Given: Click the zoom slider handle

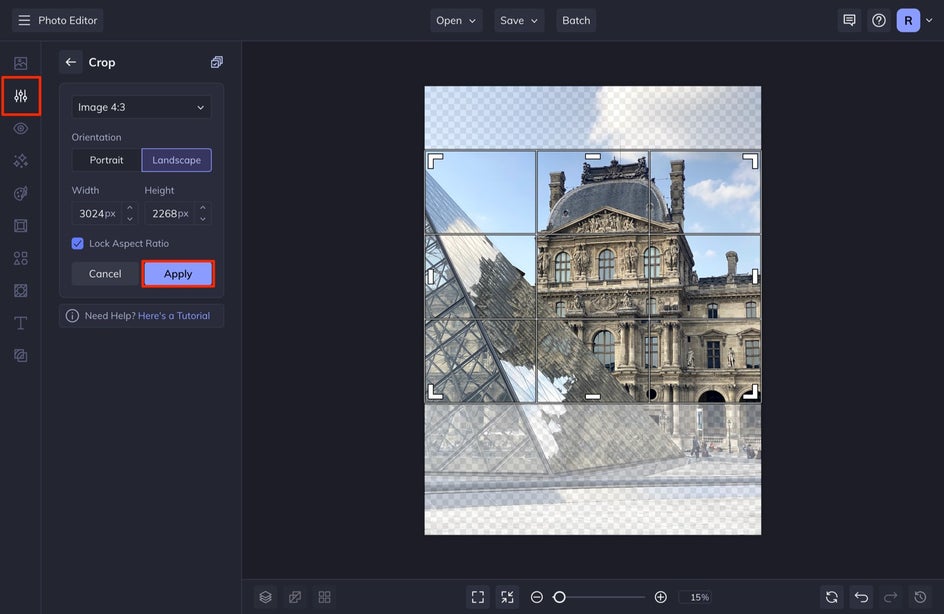Looking at the screenshot, I should tap(559, 597).
